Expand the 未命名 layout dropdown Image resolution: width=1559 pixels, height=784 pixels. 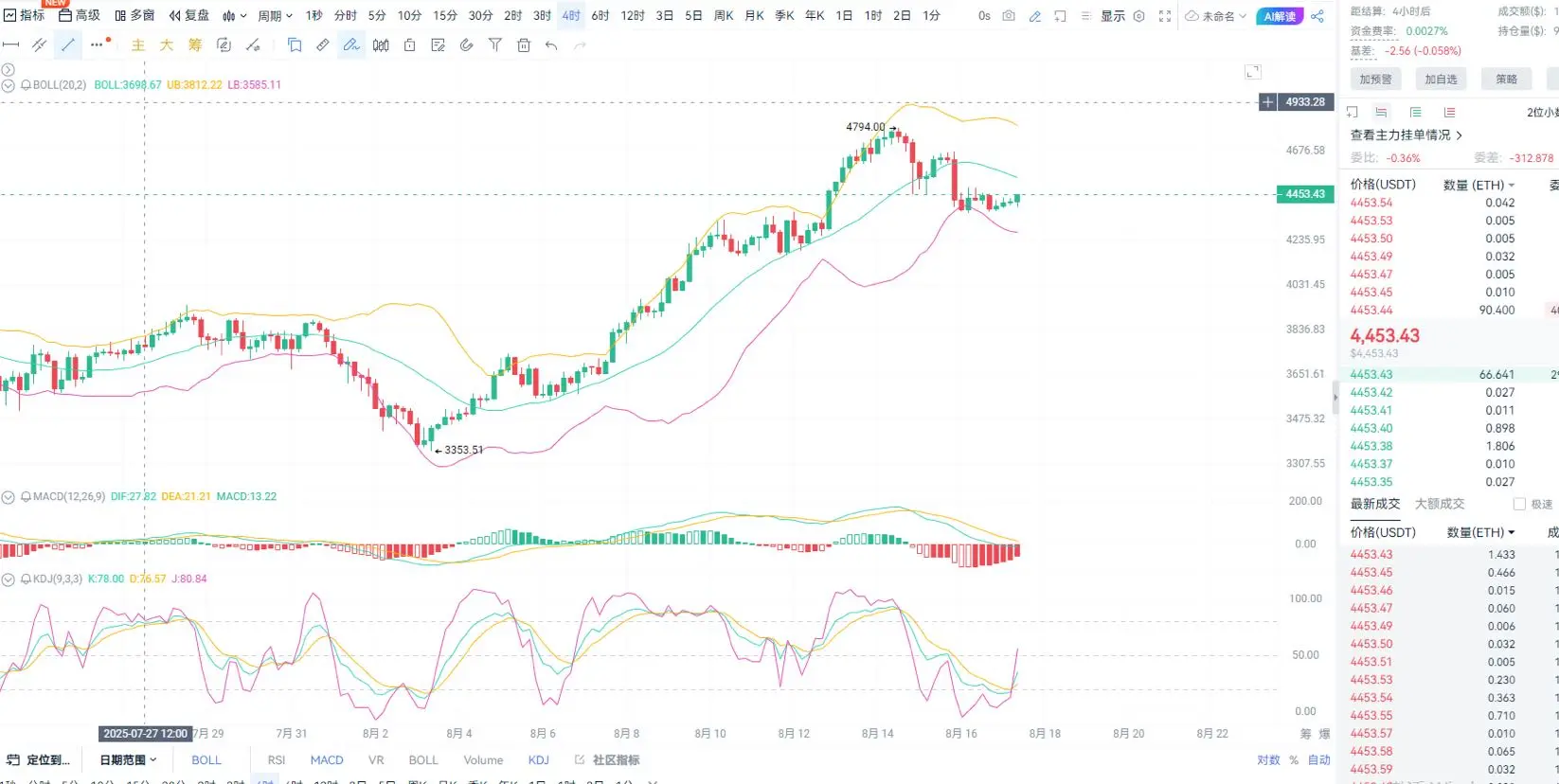click(x=1216, y=16)
